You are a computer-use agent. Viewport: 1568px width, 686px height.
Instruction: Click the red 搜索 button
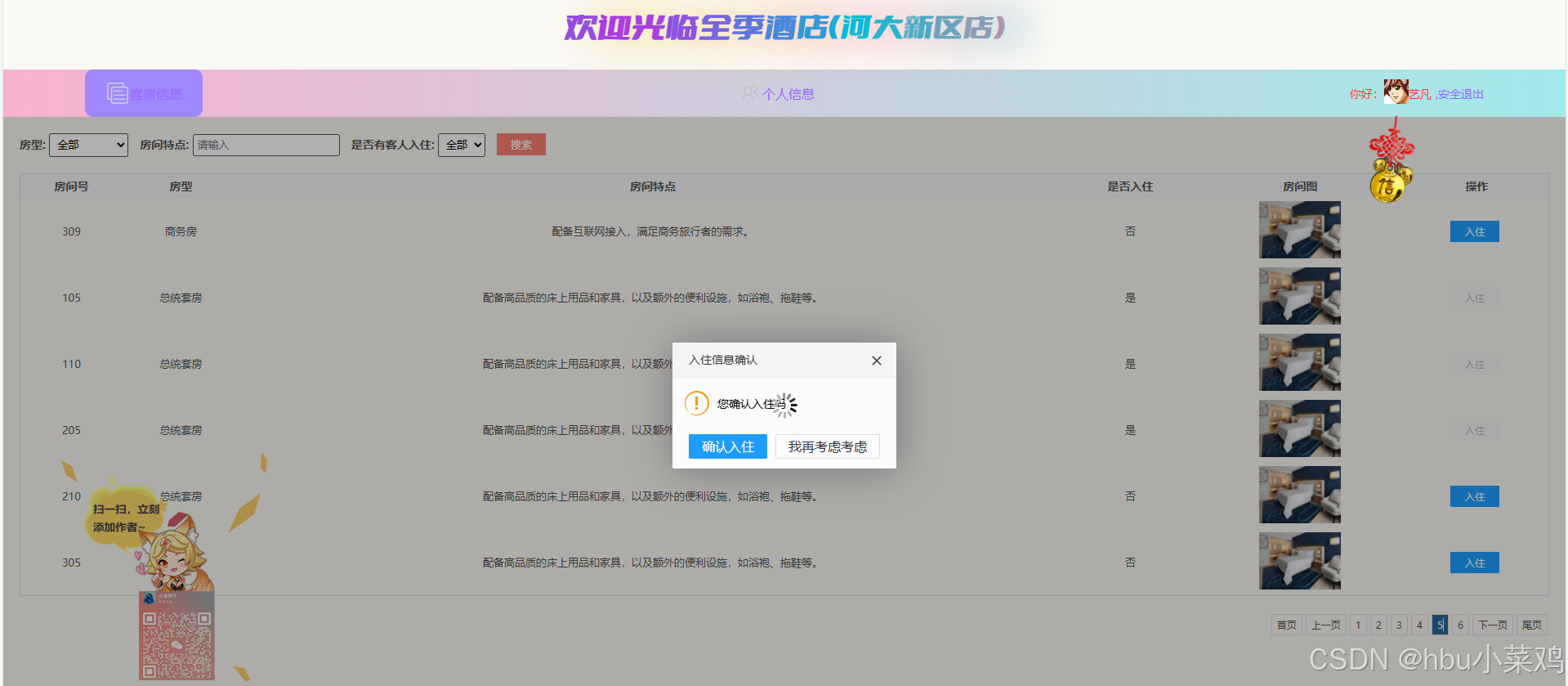[x=521, y=145]
